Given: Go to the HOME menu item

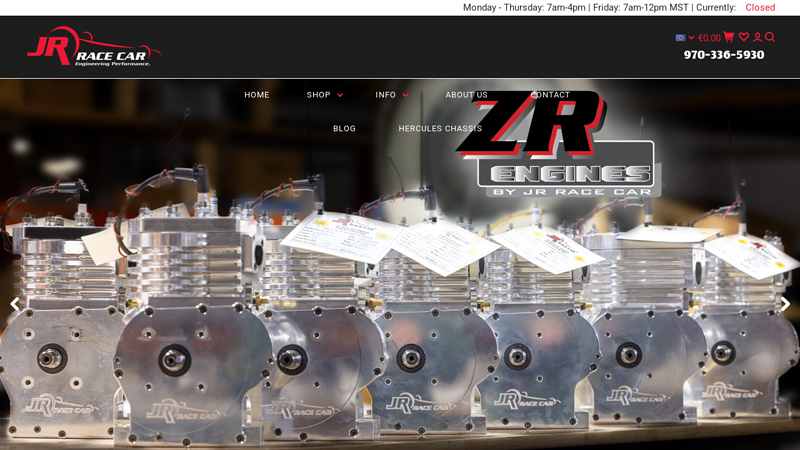Looking at the screenshot, I should coord(257,95).
